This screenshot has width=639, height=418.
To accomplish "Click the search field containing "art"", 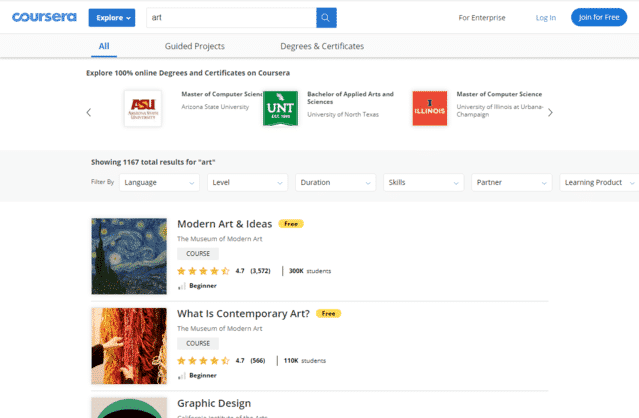I will pos(230,18).
